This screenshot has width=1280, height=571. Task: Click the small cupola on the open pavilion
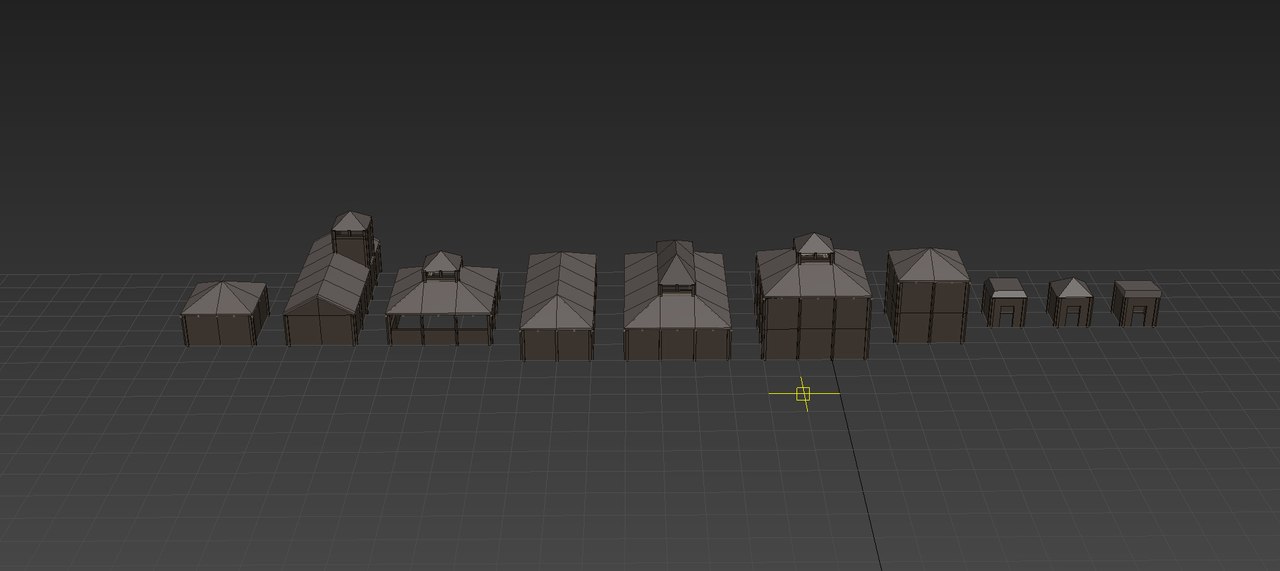(440, 264)
